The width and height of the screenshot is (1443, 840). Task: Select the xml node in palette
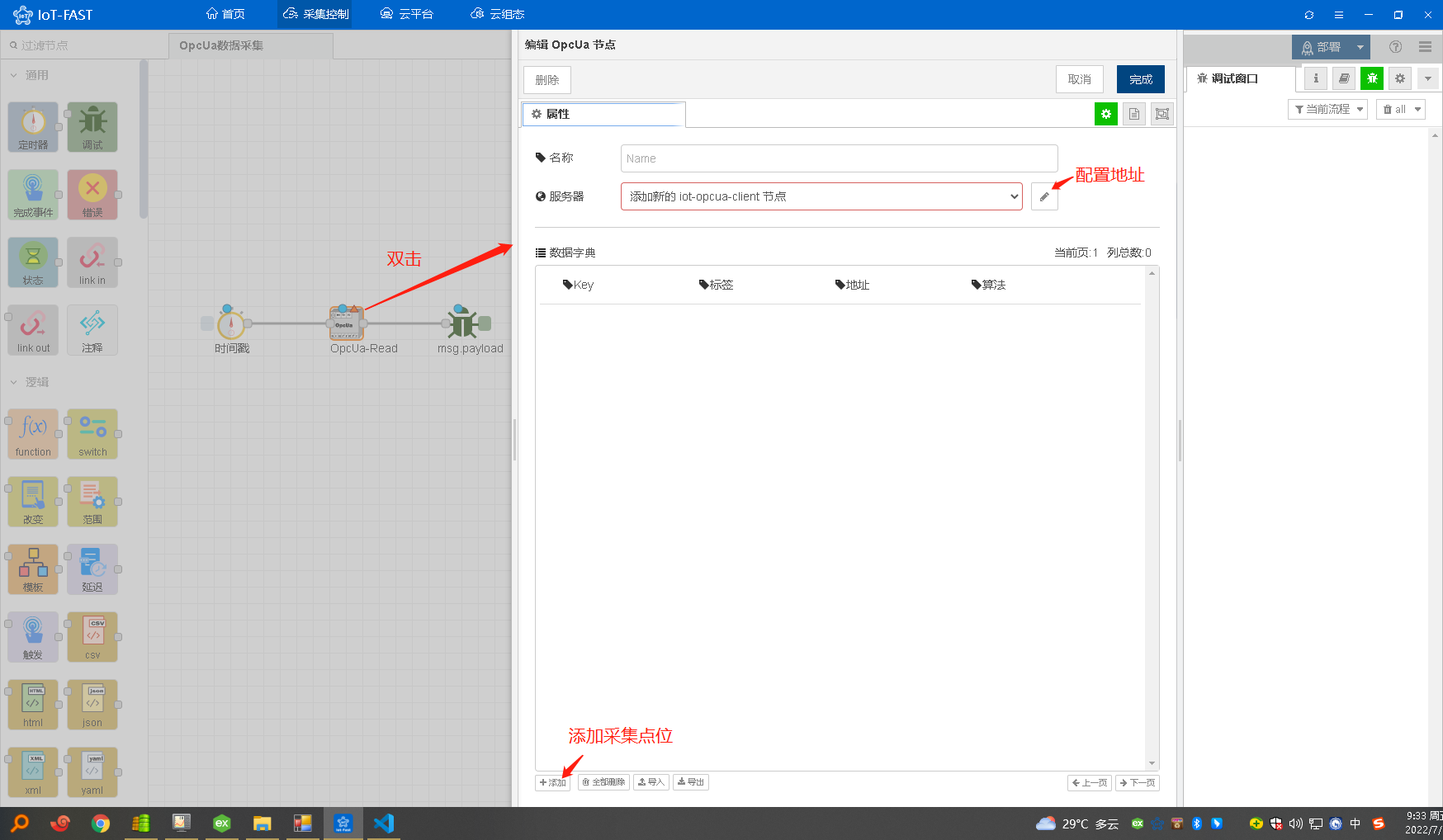(x=33, y=772)
